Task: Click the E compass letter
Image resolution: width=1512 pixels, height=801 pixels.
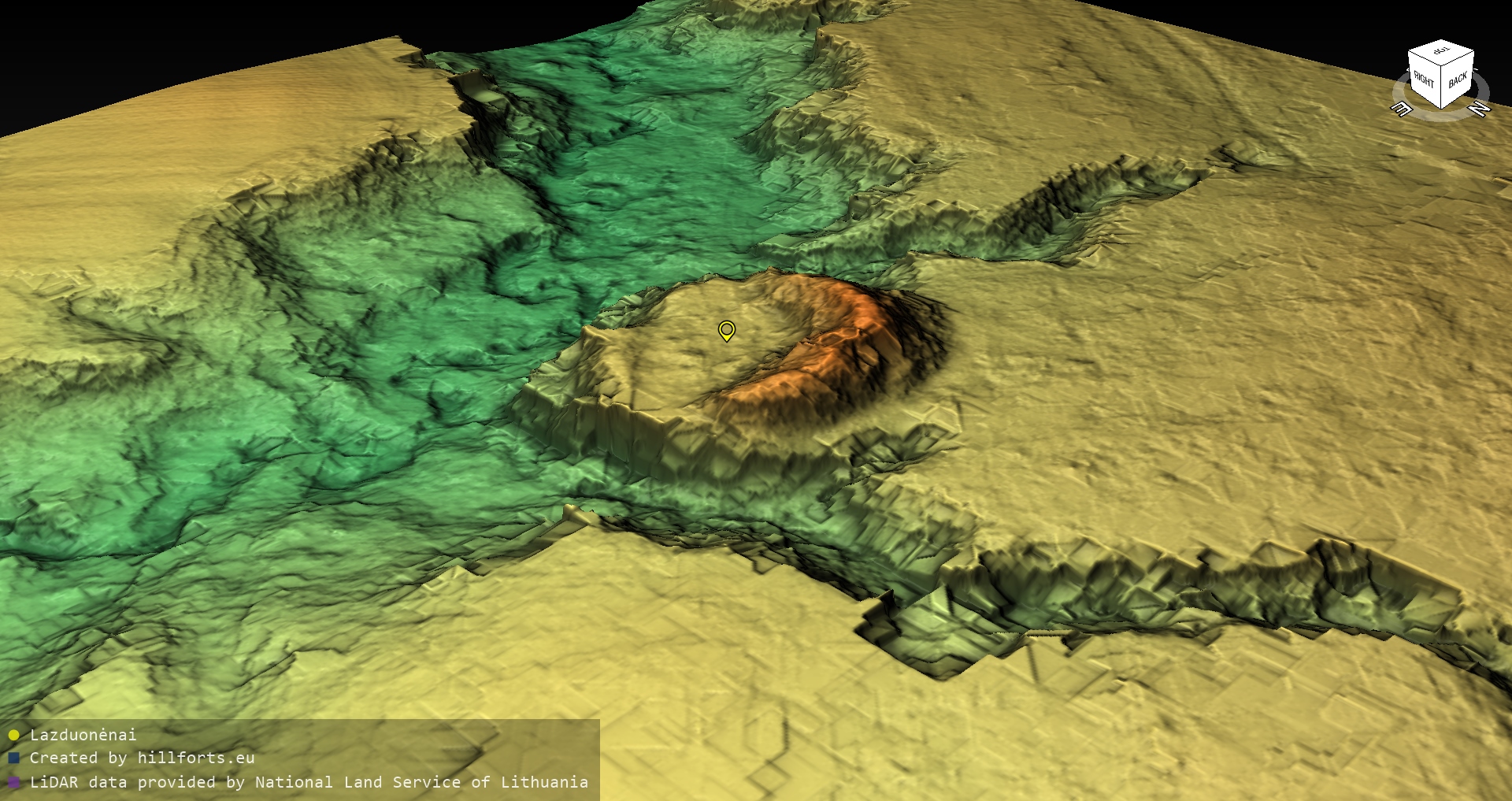Action: tap(1402, 109)
